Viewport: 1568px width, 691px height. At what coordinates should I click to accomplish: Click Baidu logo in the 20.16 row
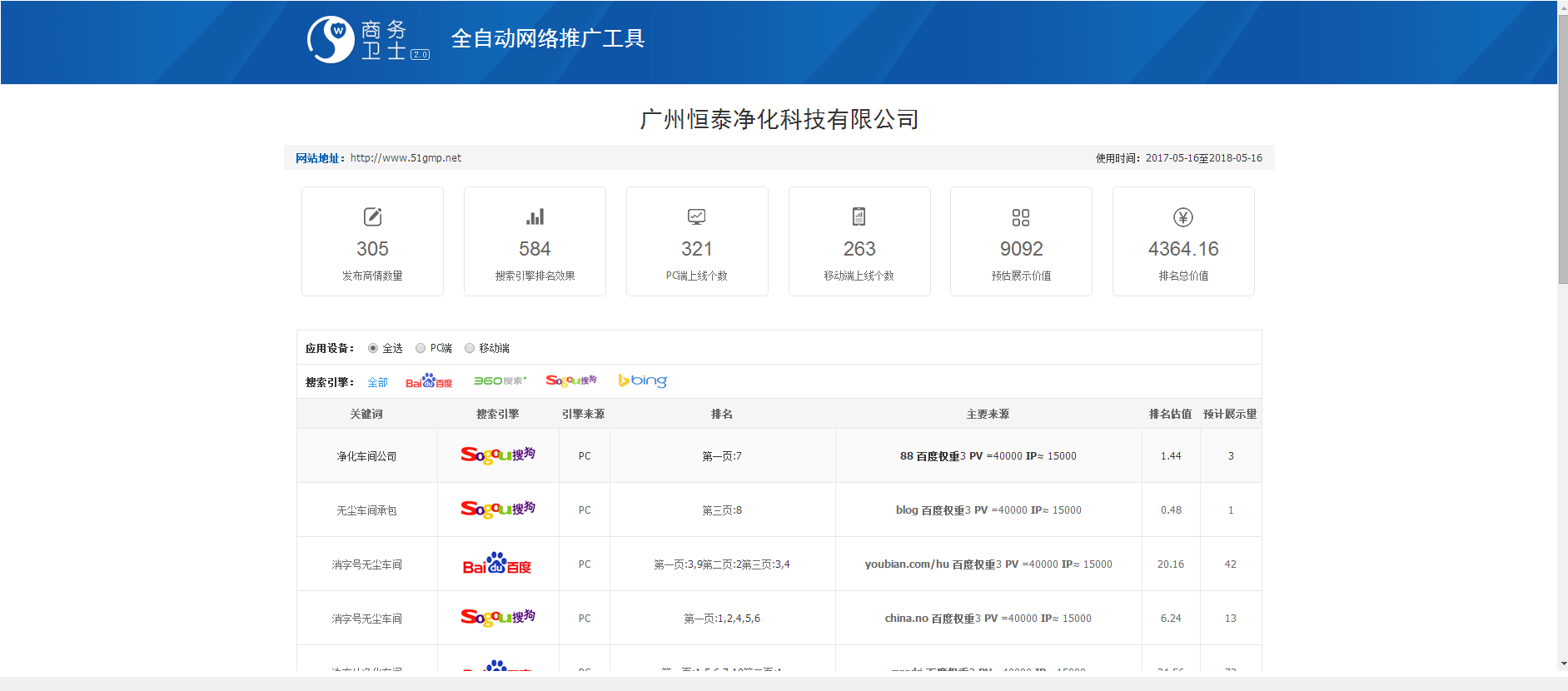coord(497,564)
